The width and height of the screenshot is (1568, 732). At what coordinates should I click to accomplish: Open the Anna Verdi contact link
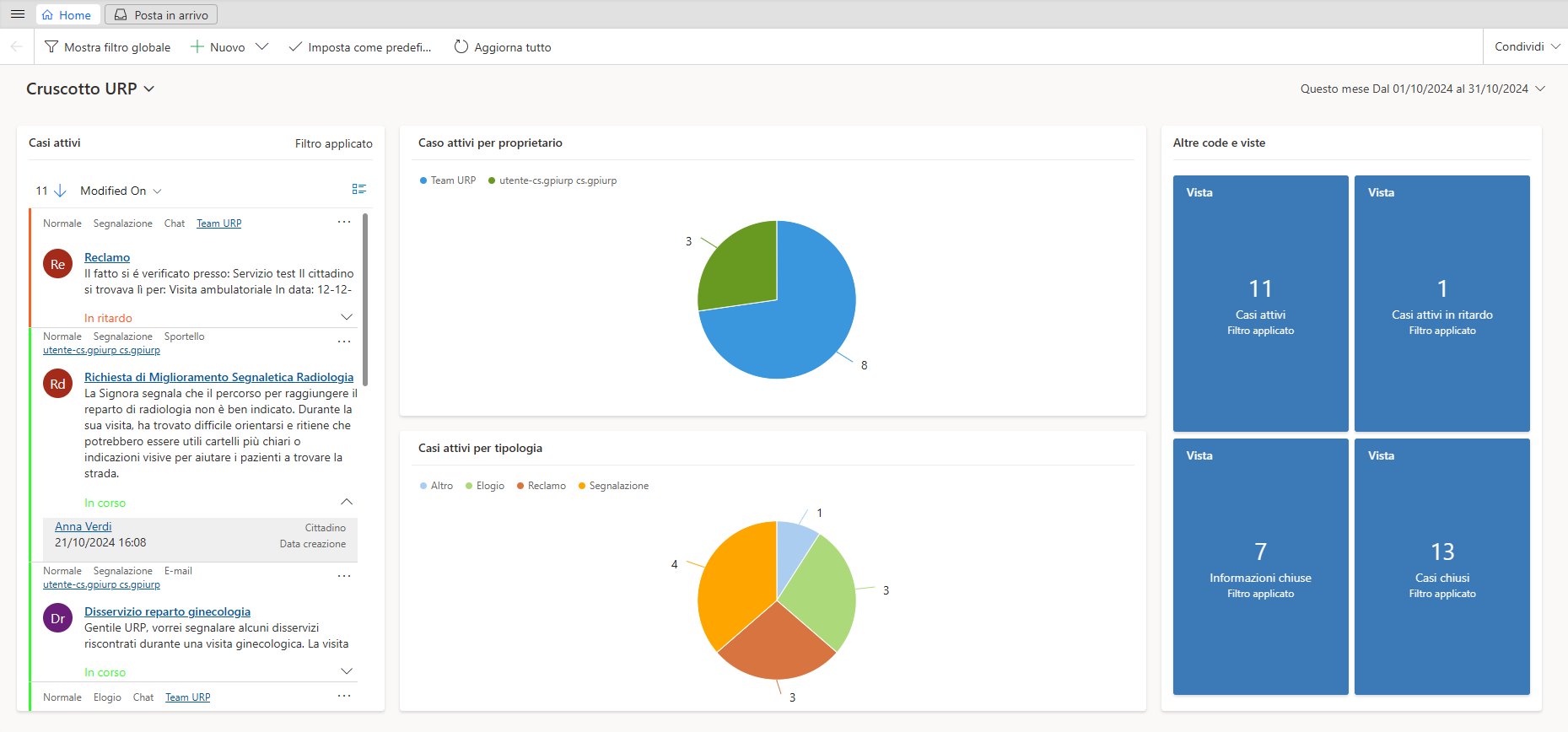click(x=83, y=526)
